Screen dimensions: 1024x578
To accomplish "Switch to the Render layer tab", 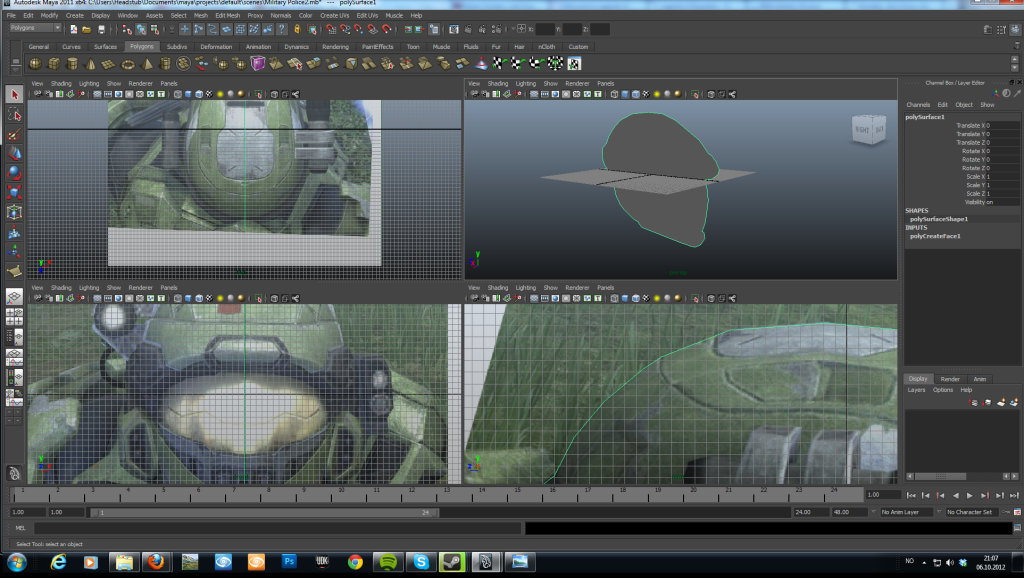I will click(x=950, y=379).
